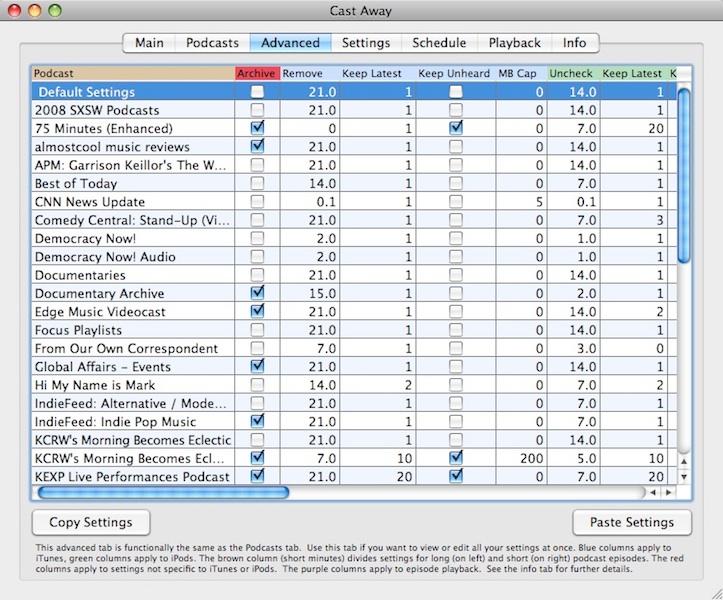Go to the Playback tab
723x600 pixels.
point(514,43)
